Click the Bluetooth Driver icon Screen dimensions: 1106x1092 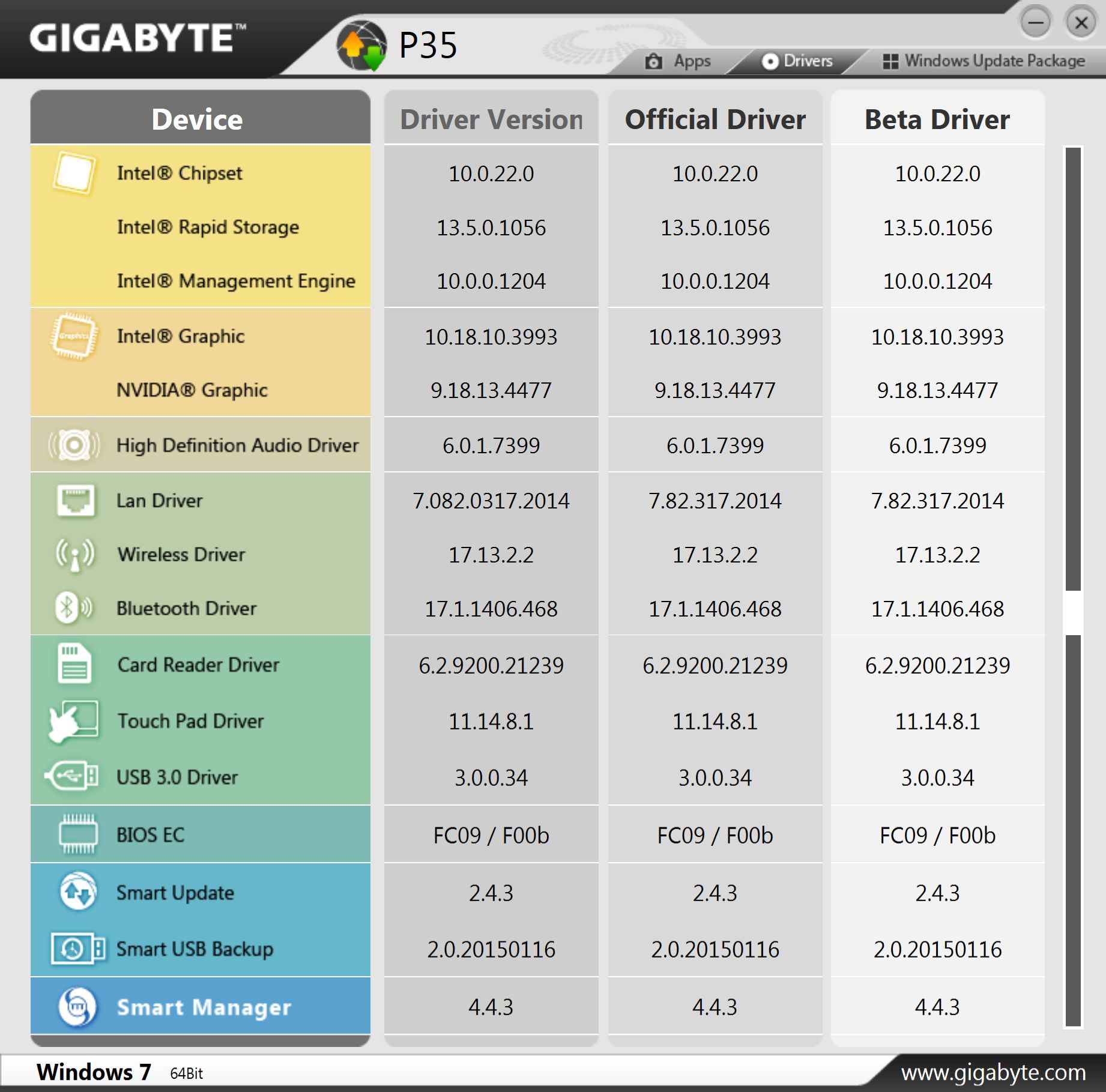[x=73, y=608]
